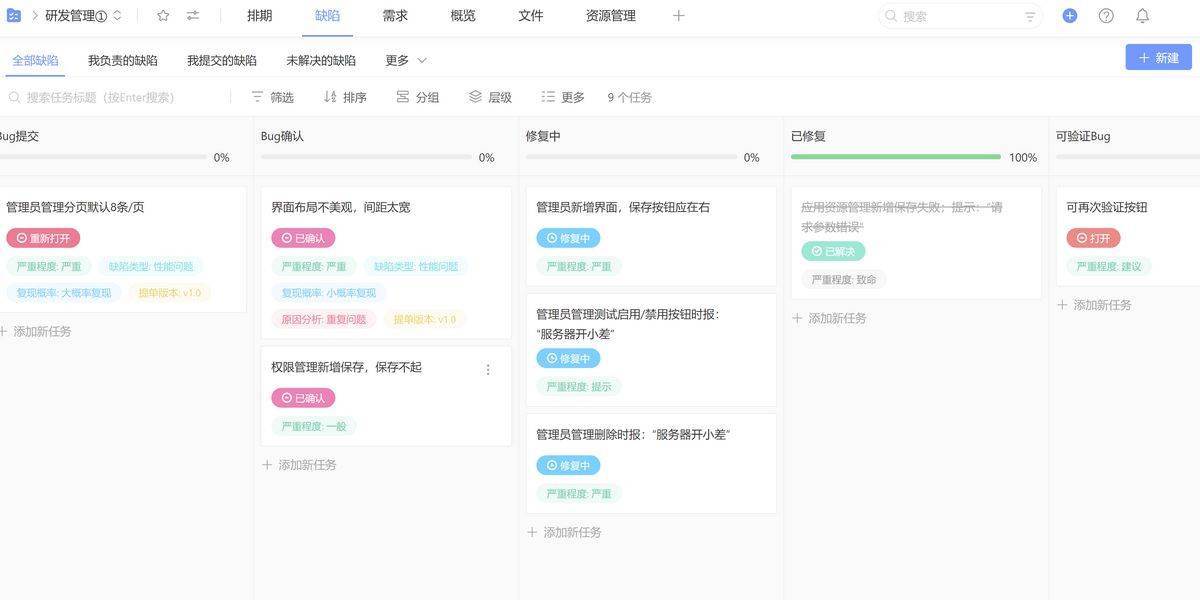Click the 层级 hierarchy tool
Image resolution: width=1200 pixels, height=600 pixels.
(x=490, y=97)
